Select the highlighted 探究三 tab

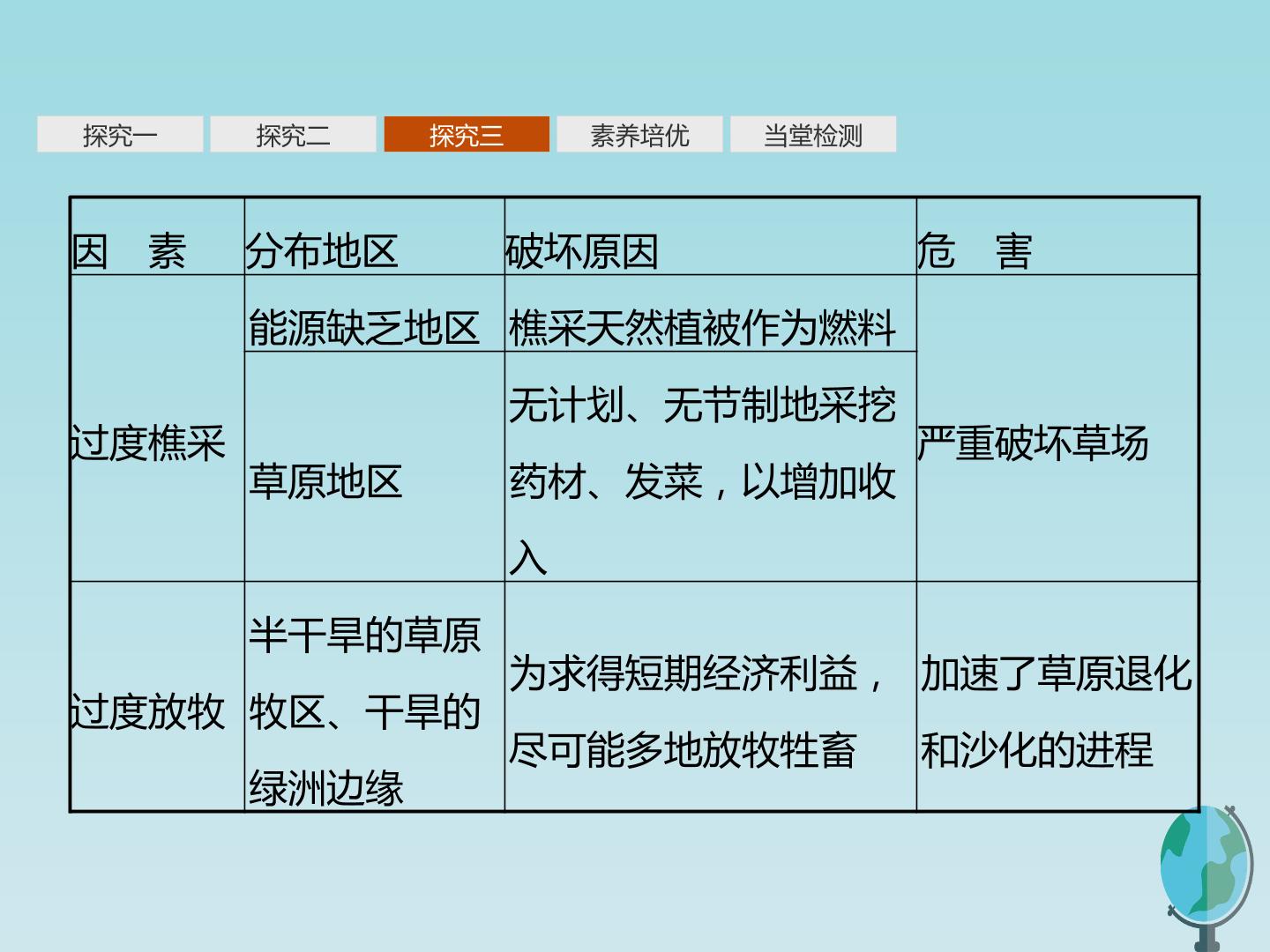point(467,135)
